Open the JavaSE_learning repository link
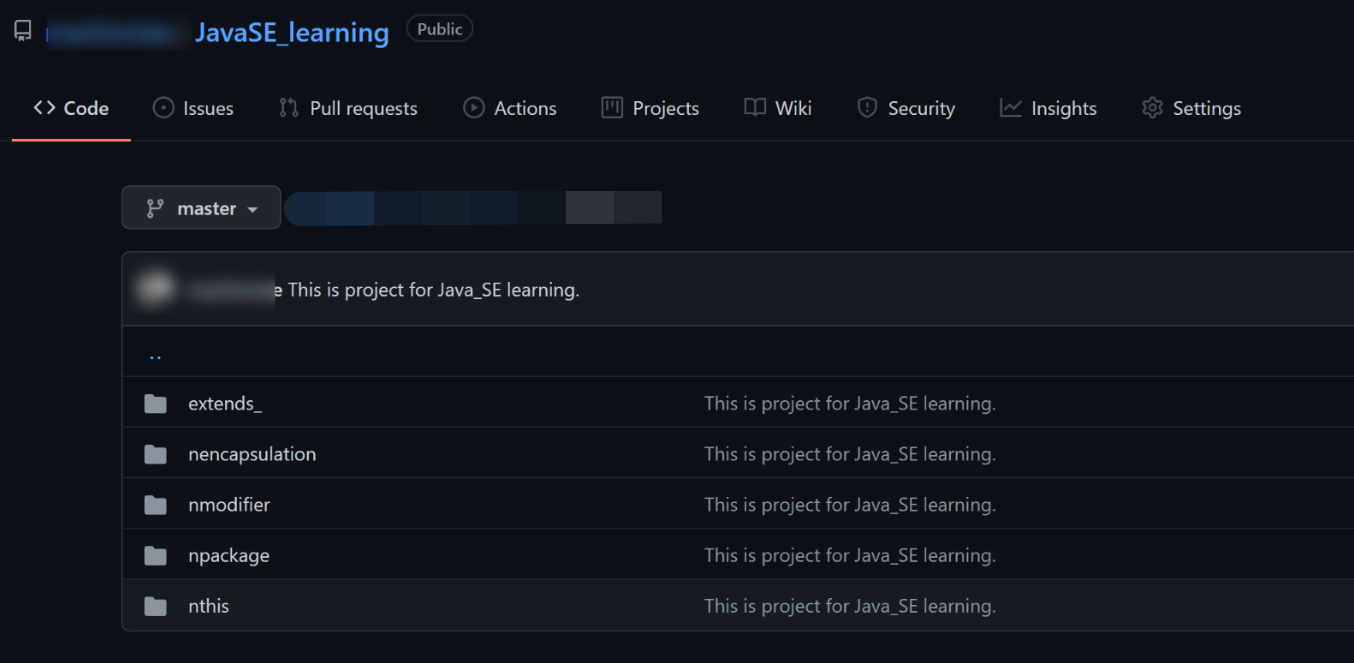The width and height of the screenshot is (1354, 663). tap(291, 33)
